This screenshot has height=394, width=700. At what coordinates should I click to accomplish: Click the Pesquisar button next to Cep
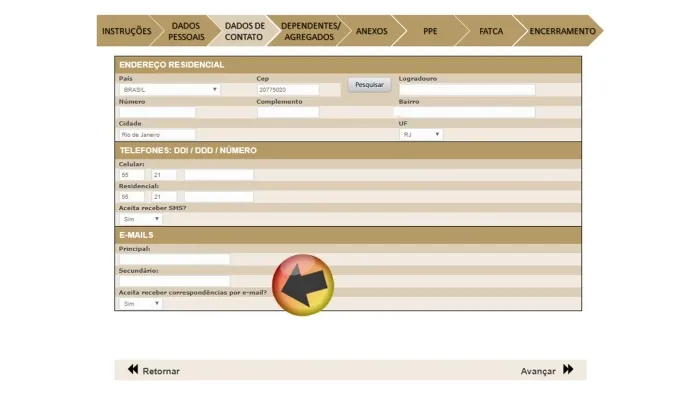point(369,85)
